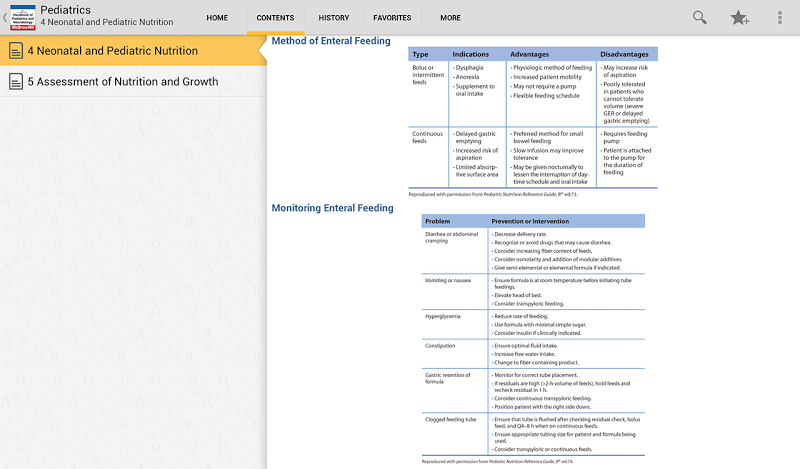Click the 'Dysphagia' indication bullet
Viewport: 800px width, 469px height.
click(468, 67)
